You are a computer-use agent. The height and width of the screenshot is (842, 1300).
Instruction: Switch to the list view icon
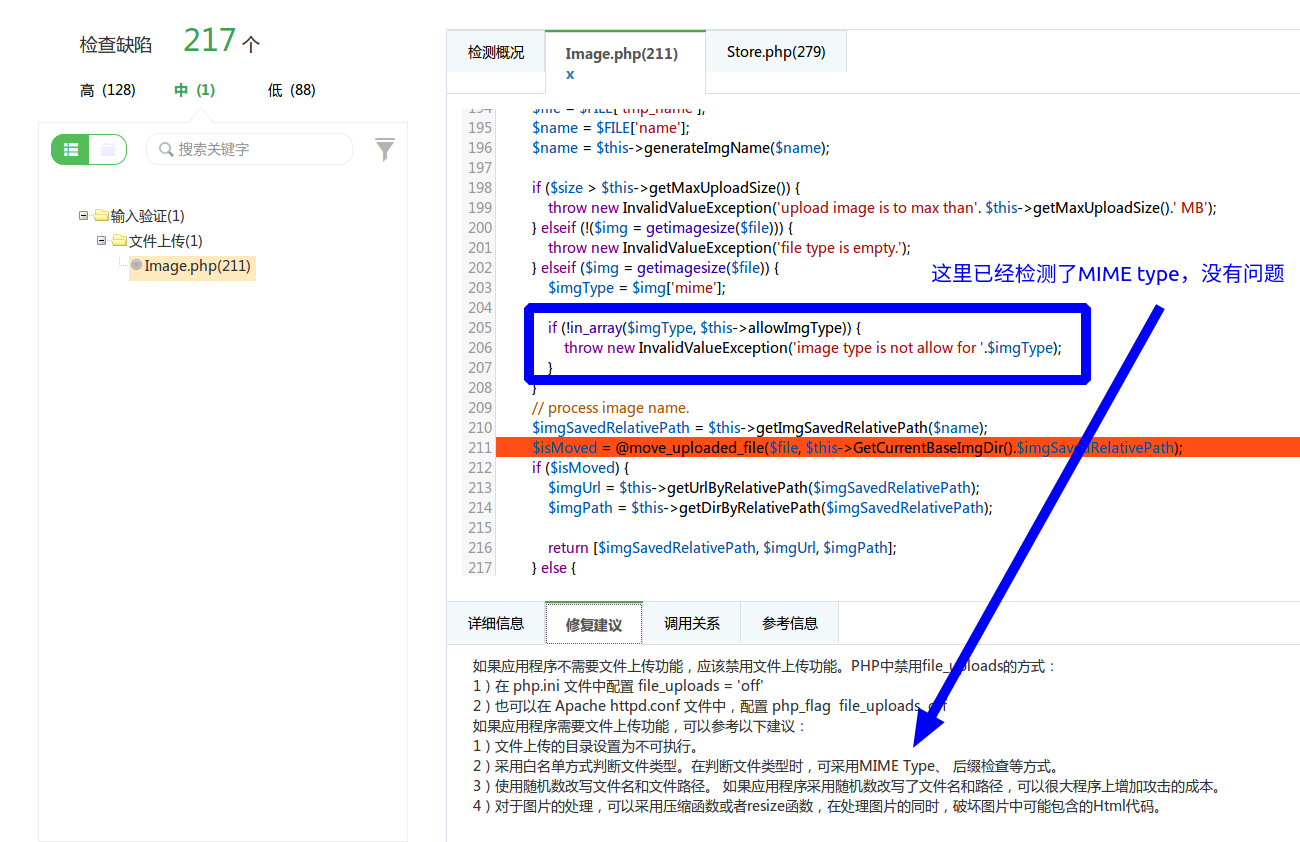pos(71,150)
